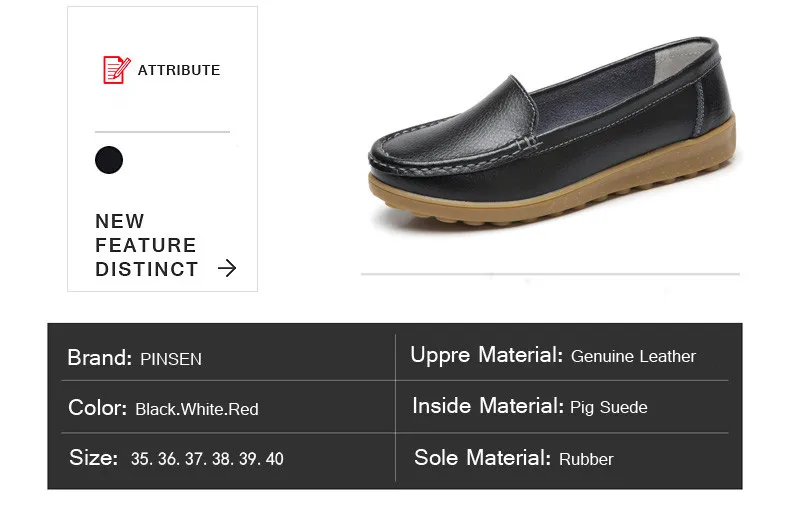
Task: Click the Rubber value text
Action: coord(586,460)
